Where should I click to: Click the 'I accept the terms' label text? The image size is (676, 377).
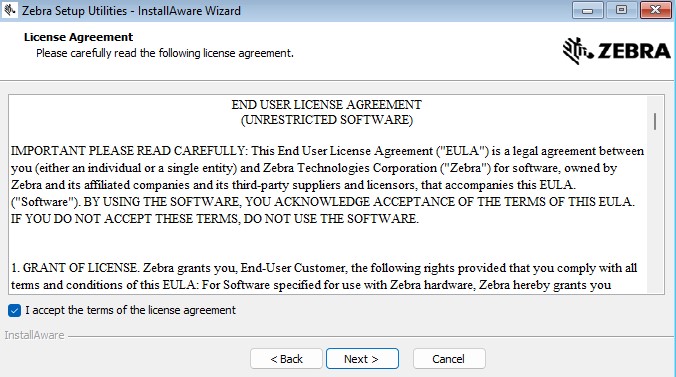click(x=131, y=310)
